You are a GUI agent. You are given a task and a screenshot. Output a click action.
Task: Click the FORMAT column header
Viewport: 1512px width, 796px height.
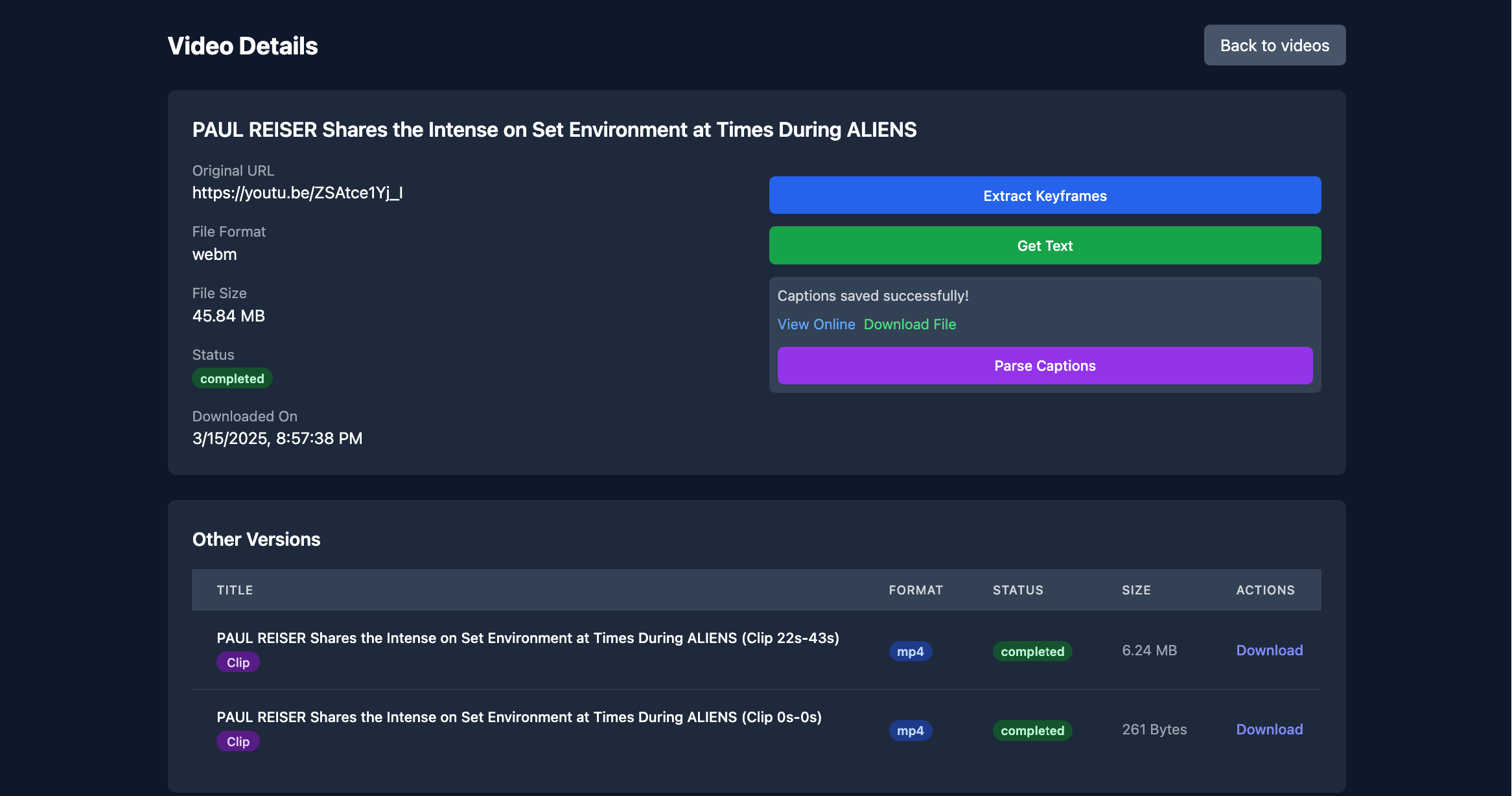pyautogui.click(x=916, y=590)
